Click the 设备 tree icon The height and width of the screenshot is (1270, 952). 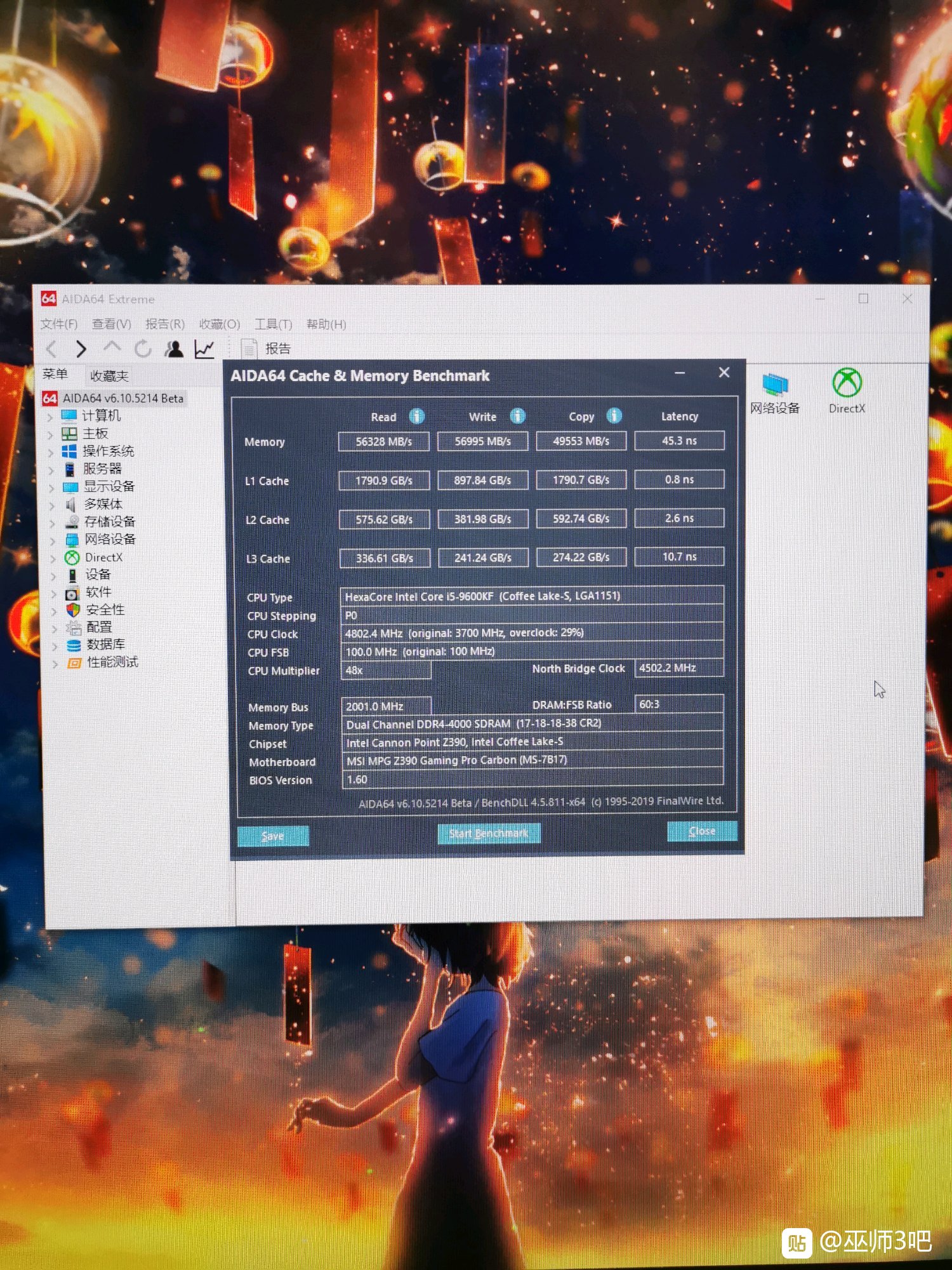(x=72, y=575)
